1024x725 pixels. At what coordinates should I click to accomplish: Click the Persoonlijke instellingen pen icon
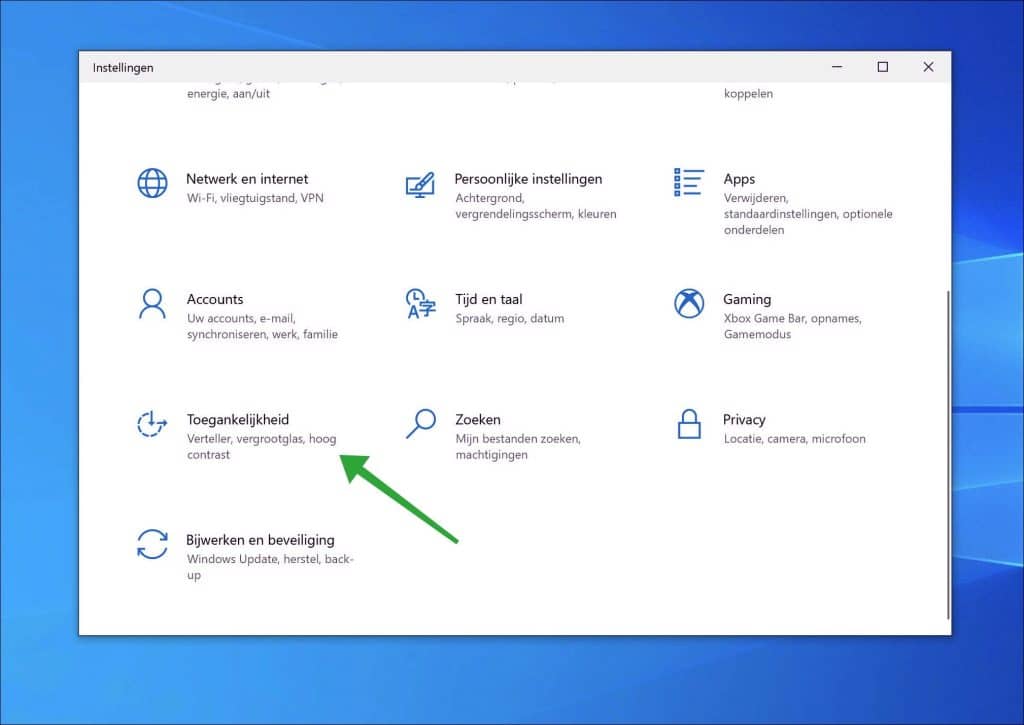[420, 185]
